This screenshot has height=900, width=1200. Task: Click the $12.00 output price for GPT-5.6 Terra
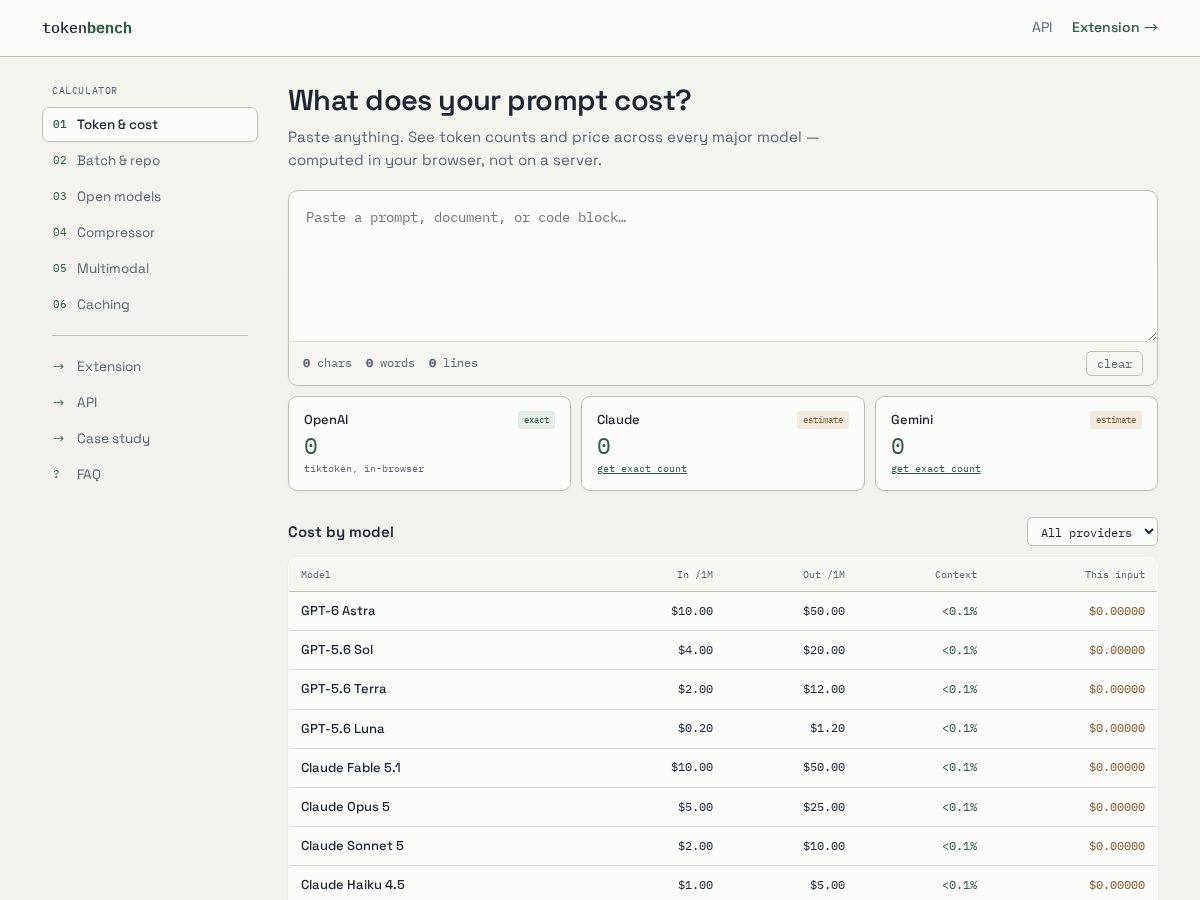pos(824,689)
